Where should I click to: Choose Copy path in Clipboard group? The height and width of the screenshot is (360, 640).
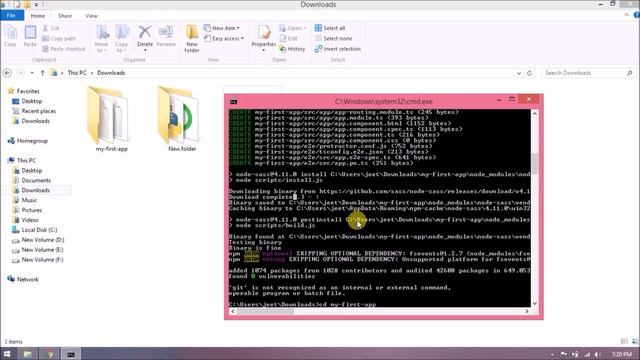point(59,38)
